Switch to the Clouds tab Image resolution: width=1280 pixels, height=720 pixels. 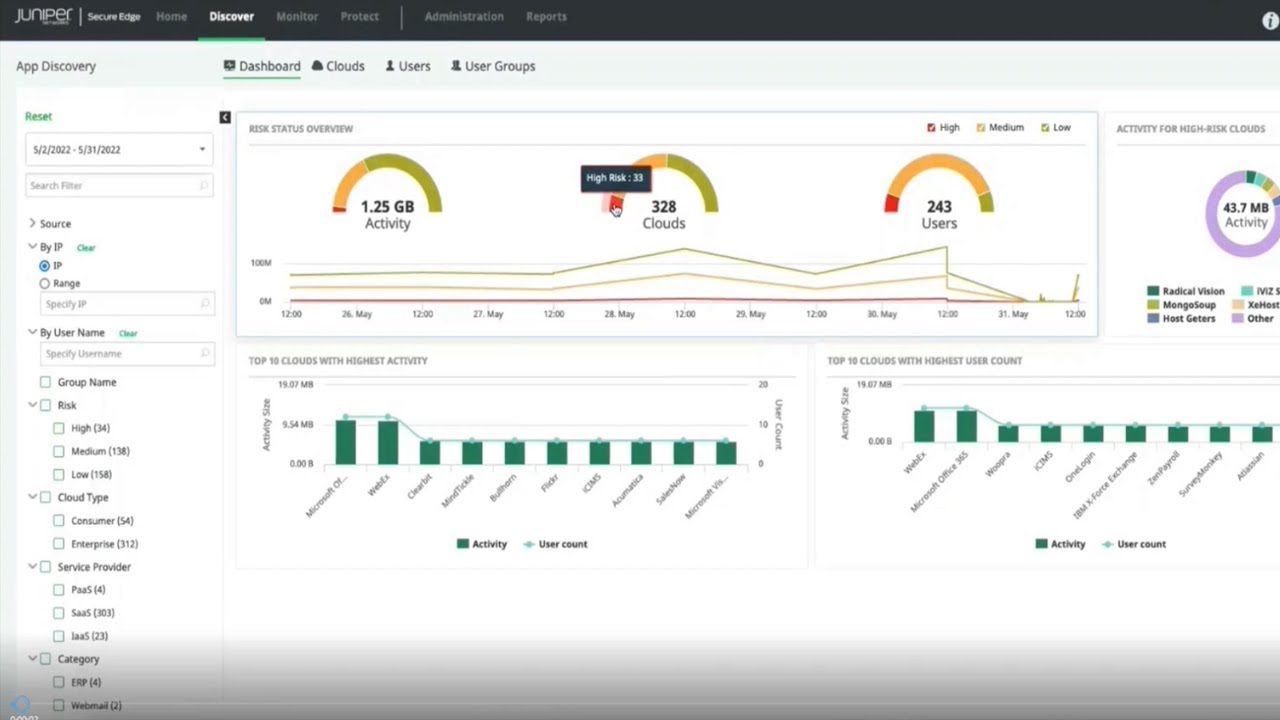pos(338,66)
